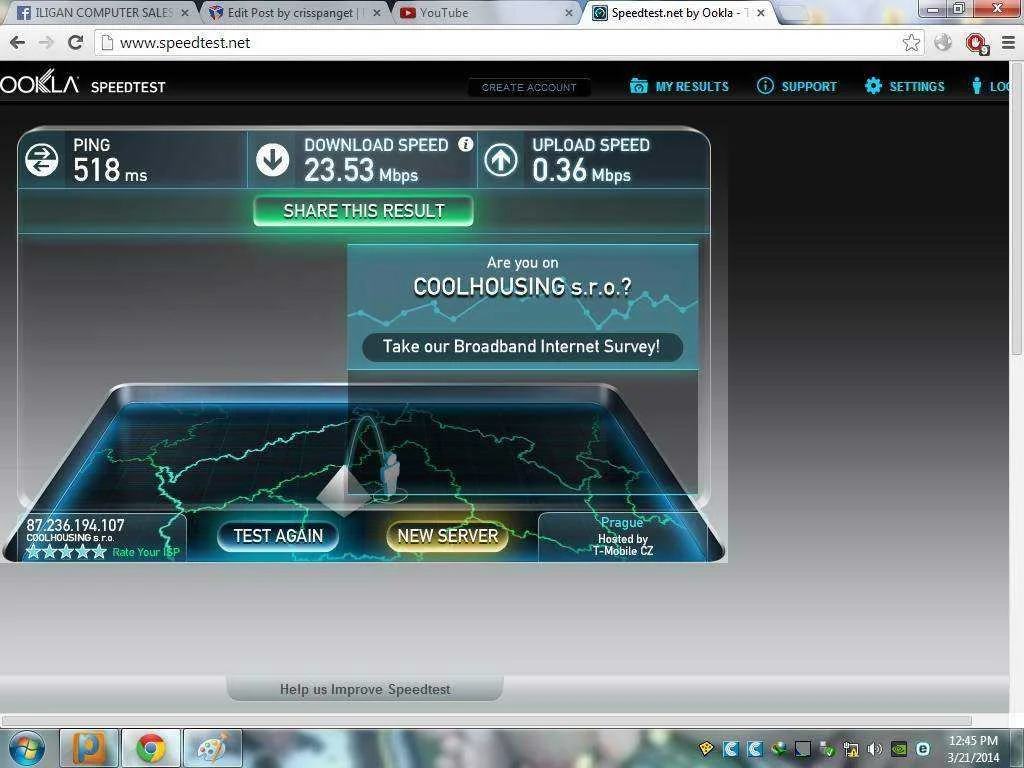Click the upload arrow icon
The height and width of the screenshot is (768, 1024).
click(501, 161)
